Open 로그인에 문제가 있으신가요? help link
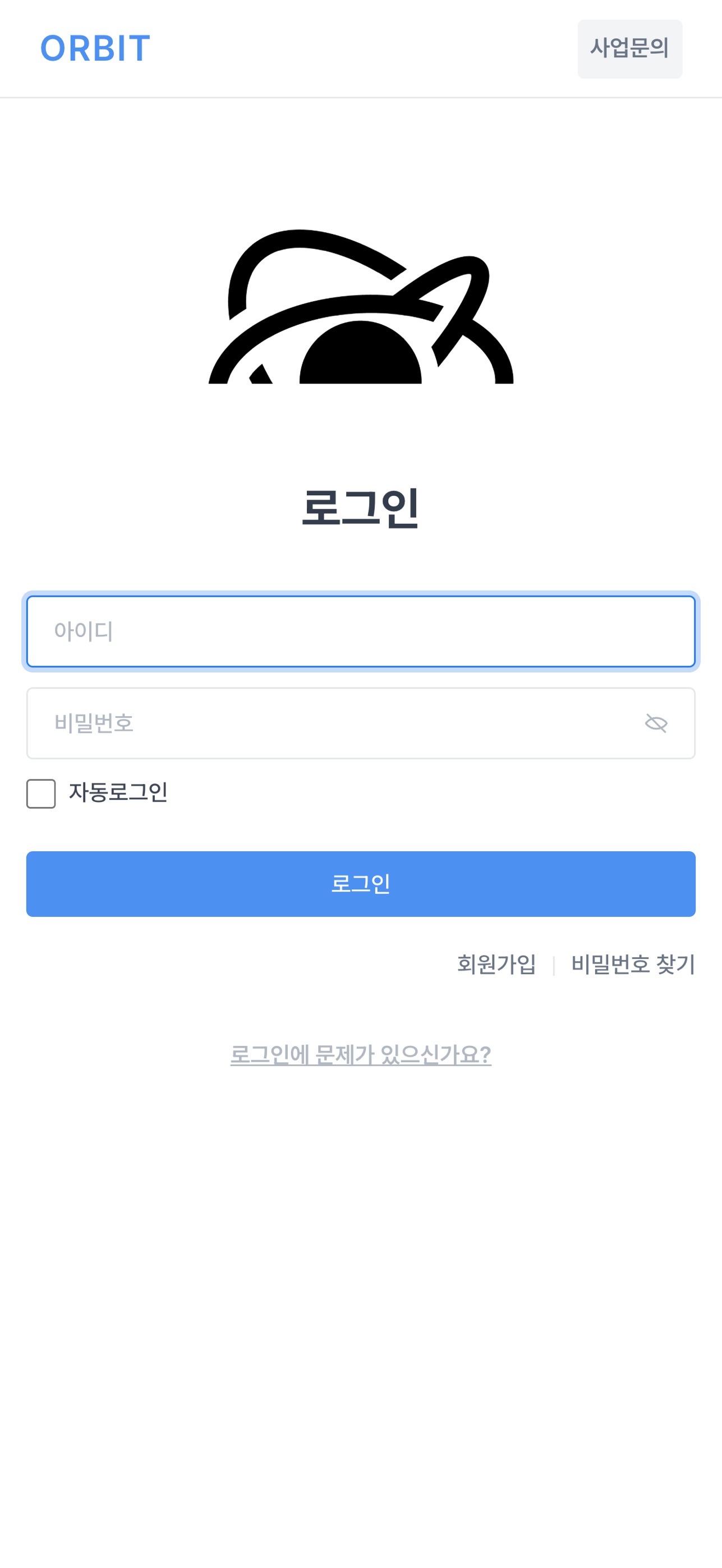 [x=360, y=1055]
